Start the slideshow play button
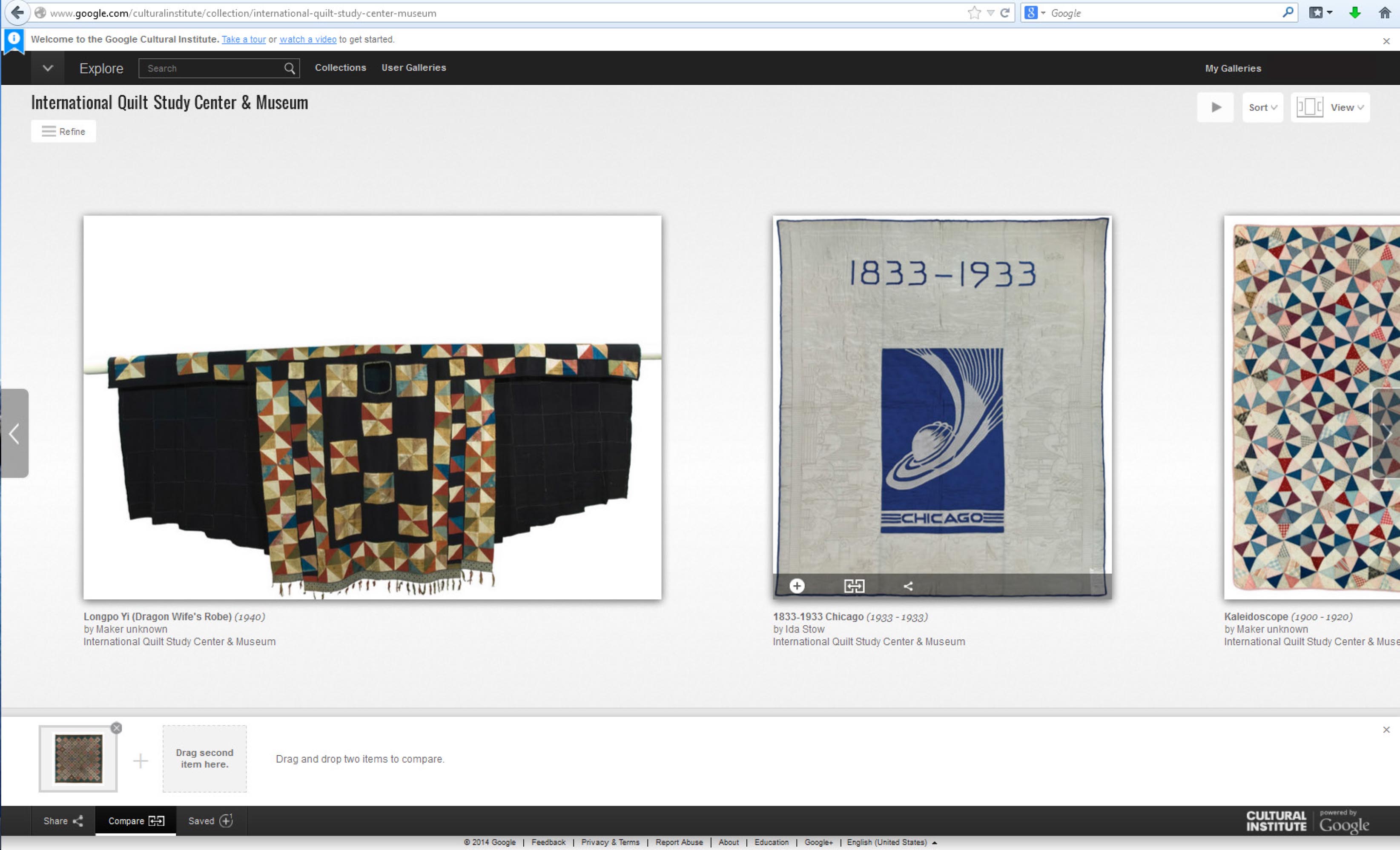The height and width of the screenshot is (850, 1400). click(1215, 107)
